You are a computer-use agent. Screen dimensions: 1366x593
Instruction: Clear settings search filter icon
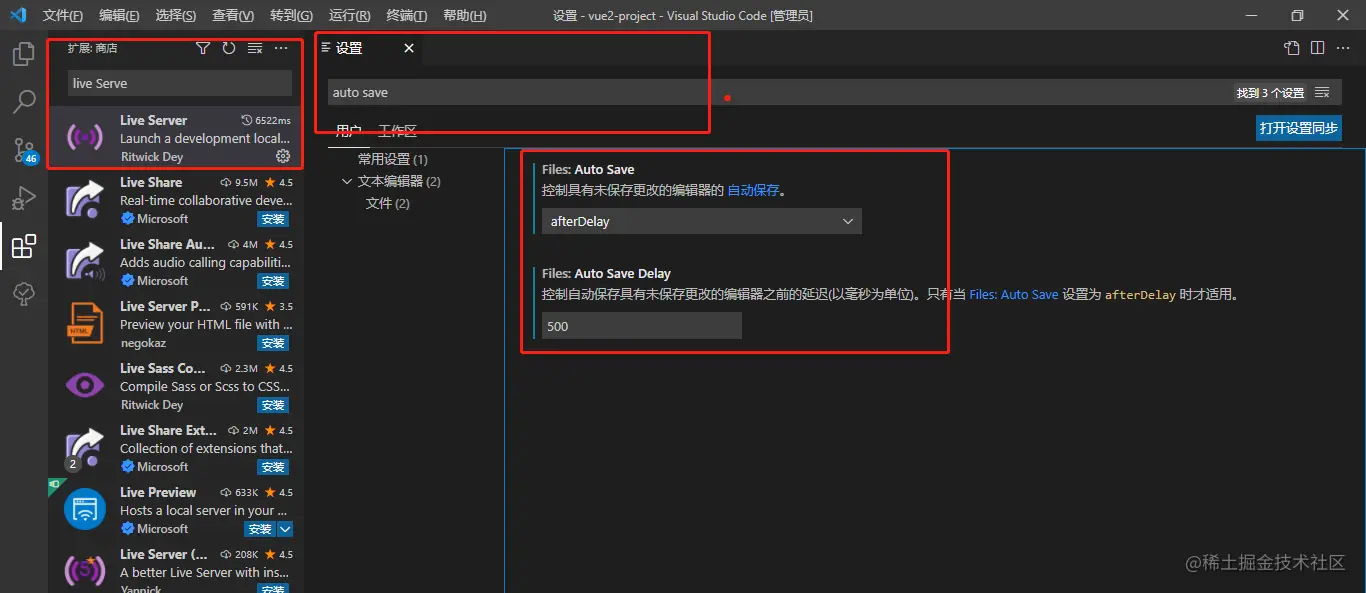(x=1322, y=92)
